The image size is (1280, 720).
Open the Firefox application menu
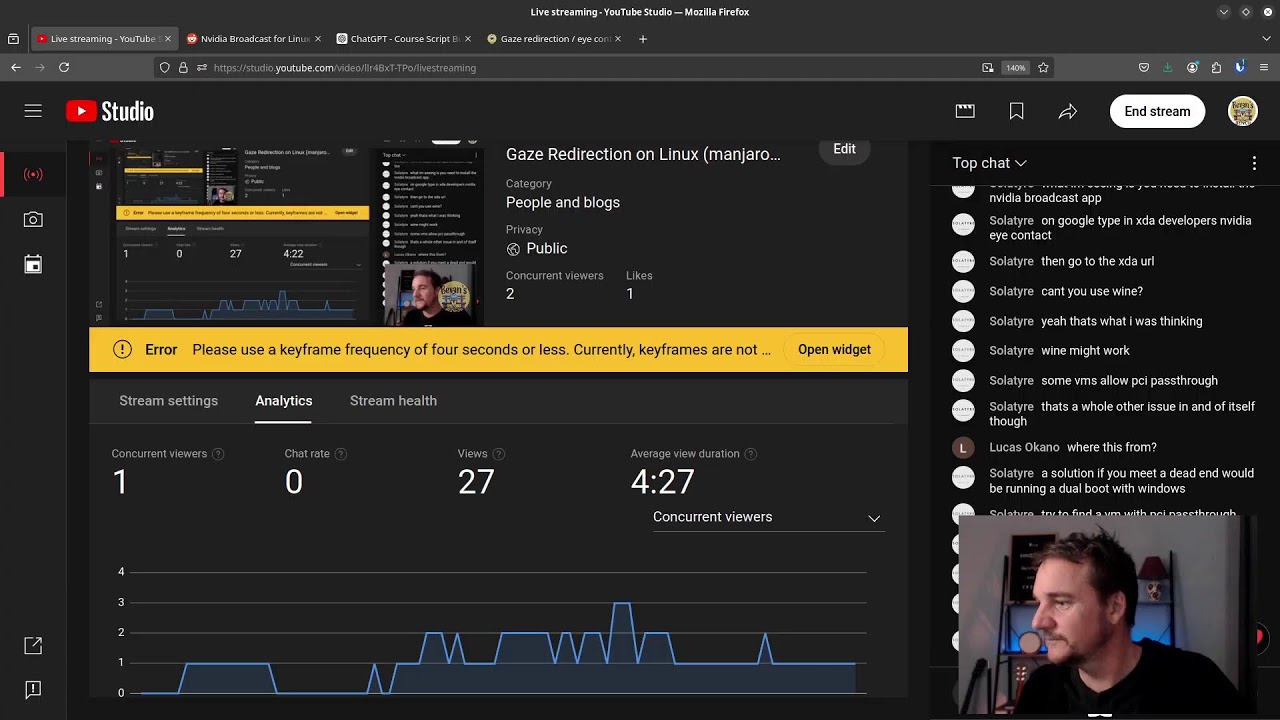coord(1264,67)
